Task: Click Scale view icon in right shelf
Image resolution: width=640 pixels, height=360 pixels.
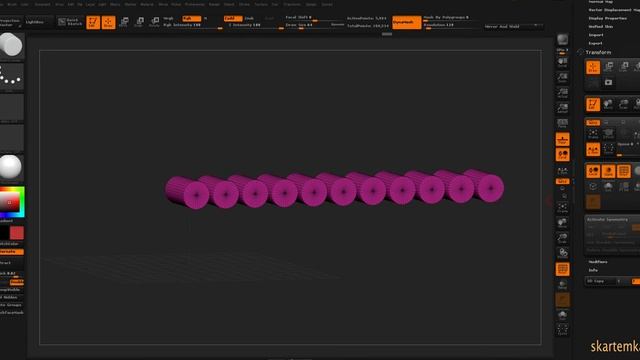Action: pyautogui.click(x=562, y=238)
